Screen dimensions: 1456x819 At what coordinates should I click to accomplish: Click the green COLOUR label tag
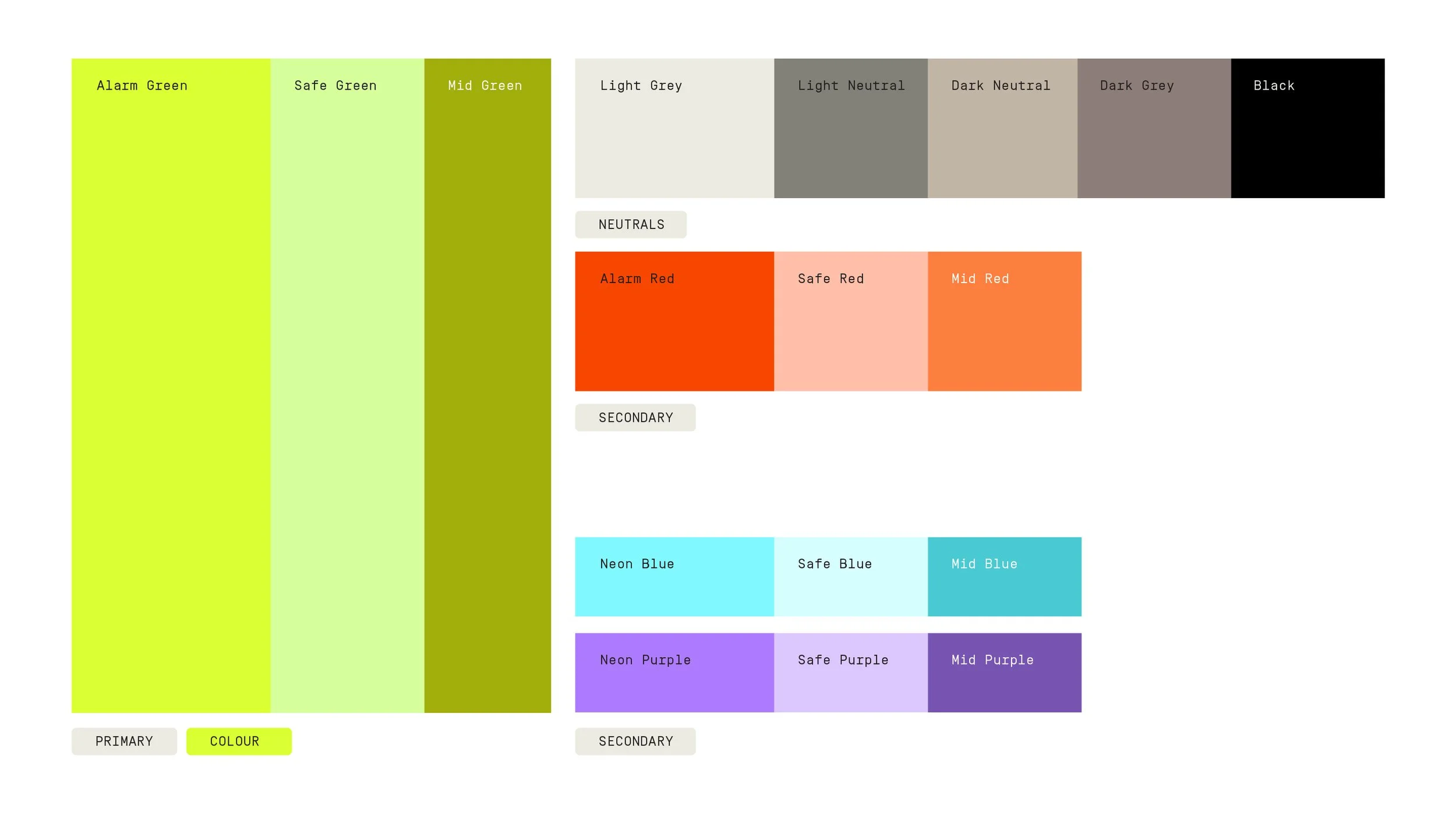[239, 742]
